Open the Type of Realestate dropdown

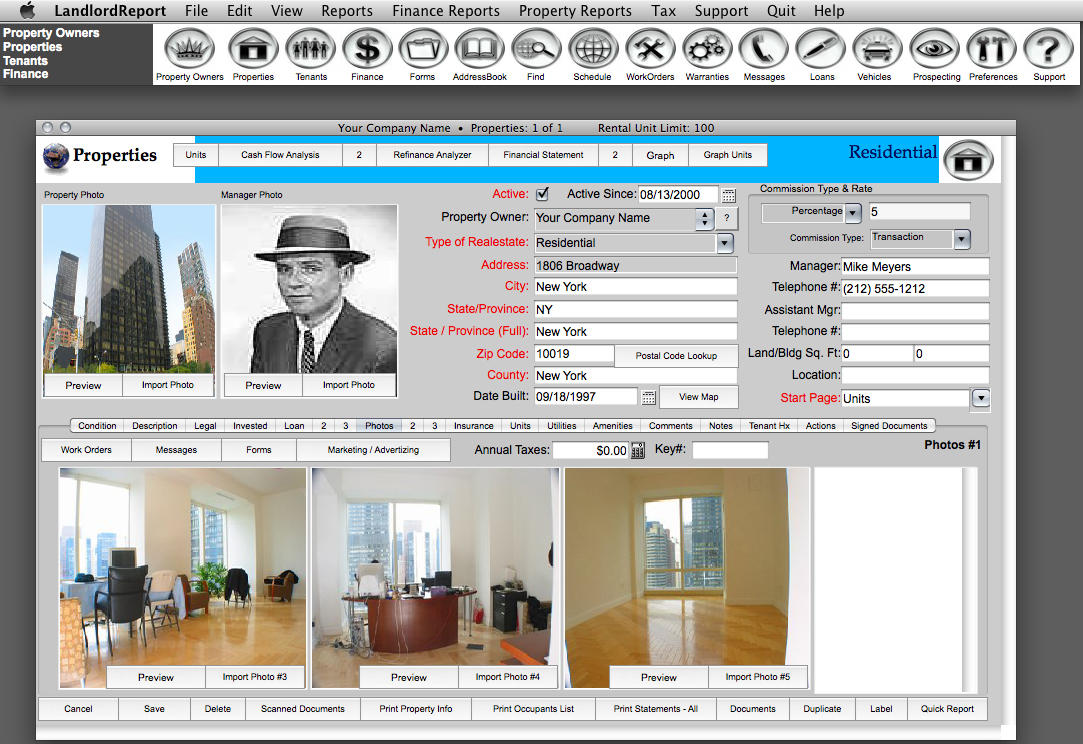click(725, 243)
